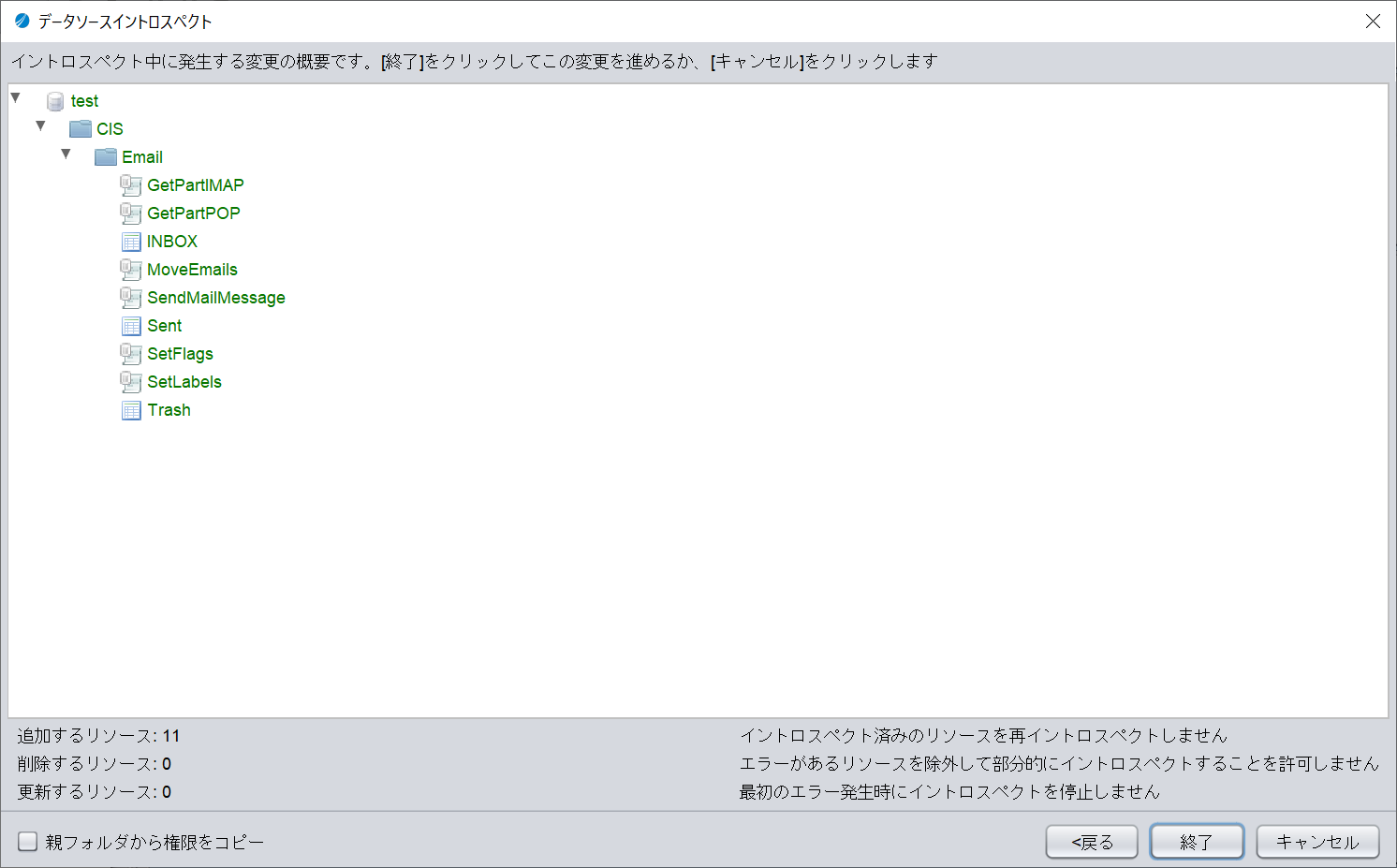Click the 更新するリソース: 0 text

[x=94, y=792]
